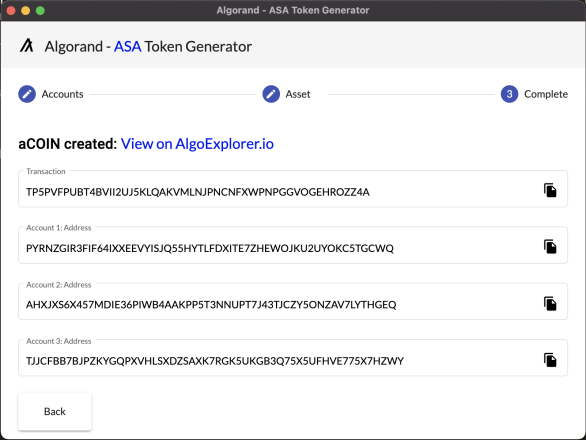Click the Algorand logo in the header
The image size is (586, 440).
tap(27, 46)
